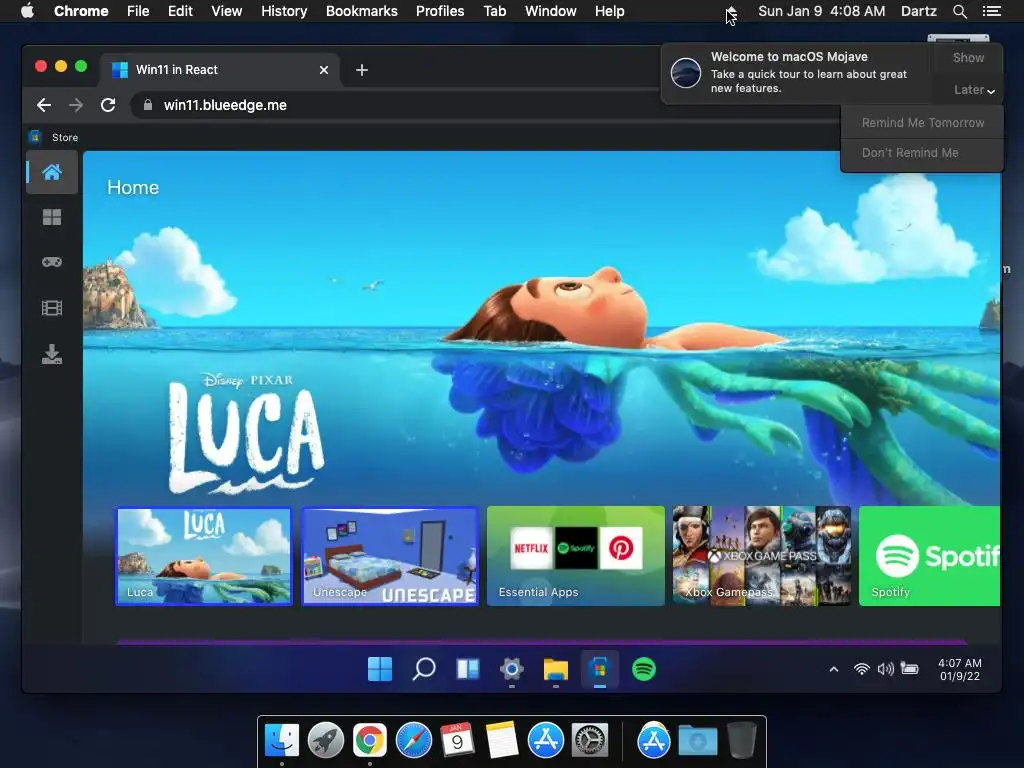Image resolution: width=1024 pixels, height=768 pixels.
Task: Expand hidden tray icons chevron
Action: [834, 669]
